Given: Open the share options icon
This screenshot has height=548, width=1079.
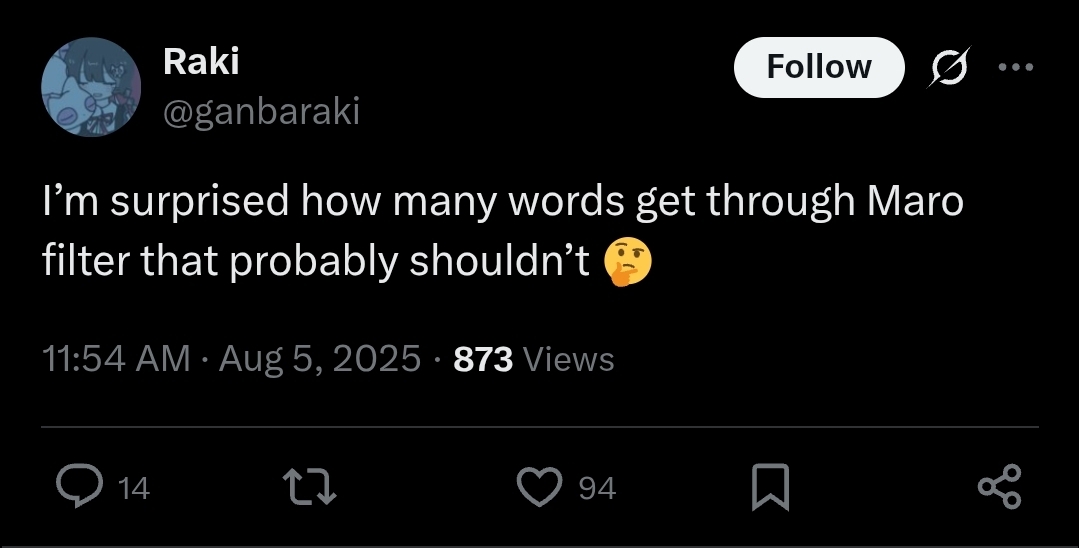Looking at the screenshot, I should tap(1000, 487).
